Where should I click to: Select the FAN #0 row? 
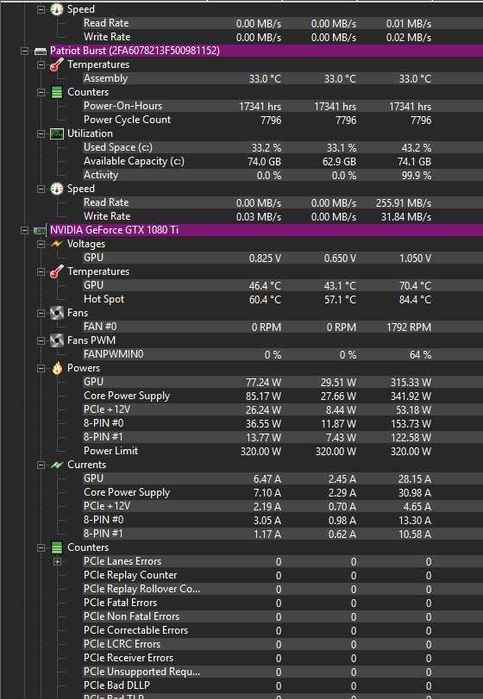click(282, 327)
